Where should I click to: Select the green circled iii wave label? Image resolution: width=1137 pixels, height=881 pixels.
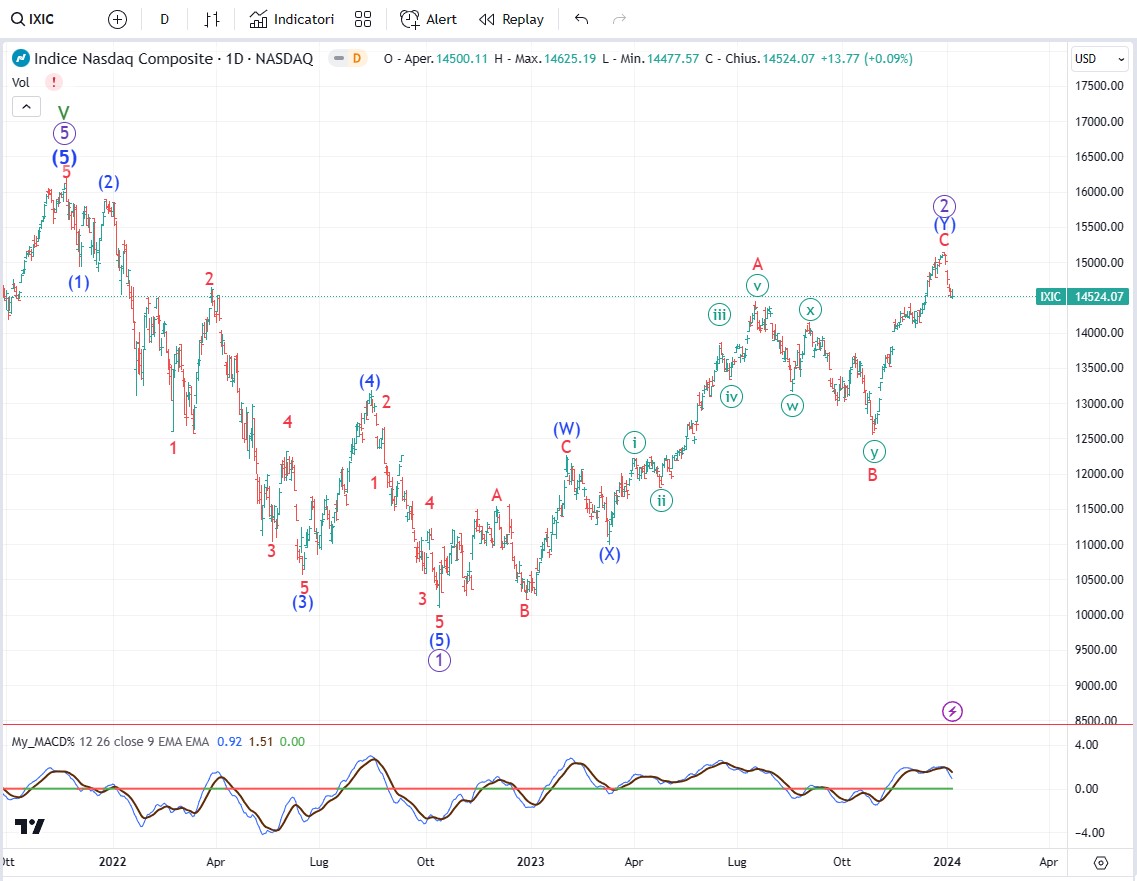click(x=719, y=315)
